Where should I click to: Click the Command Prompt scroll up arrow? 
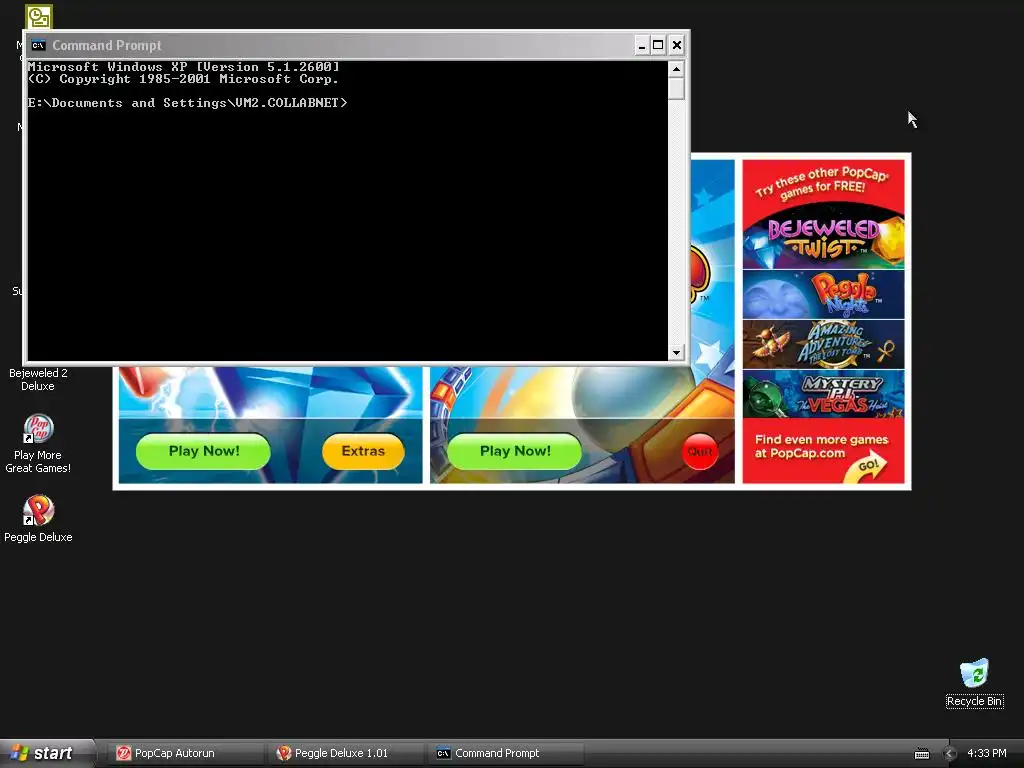[x=677, y=68]
